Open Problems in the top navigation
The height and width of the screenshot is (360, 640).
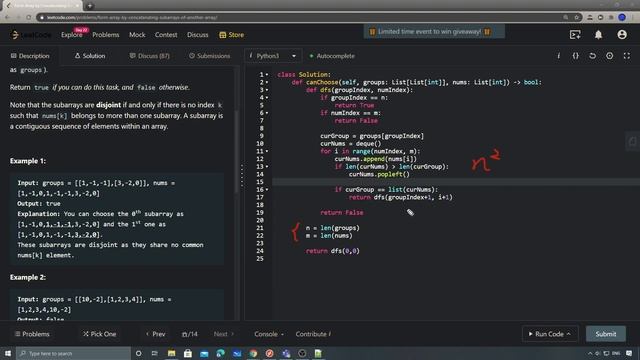(106, 35)
